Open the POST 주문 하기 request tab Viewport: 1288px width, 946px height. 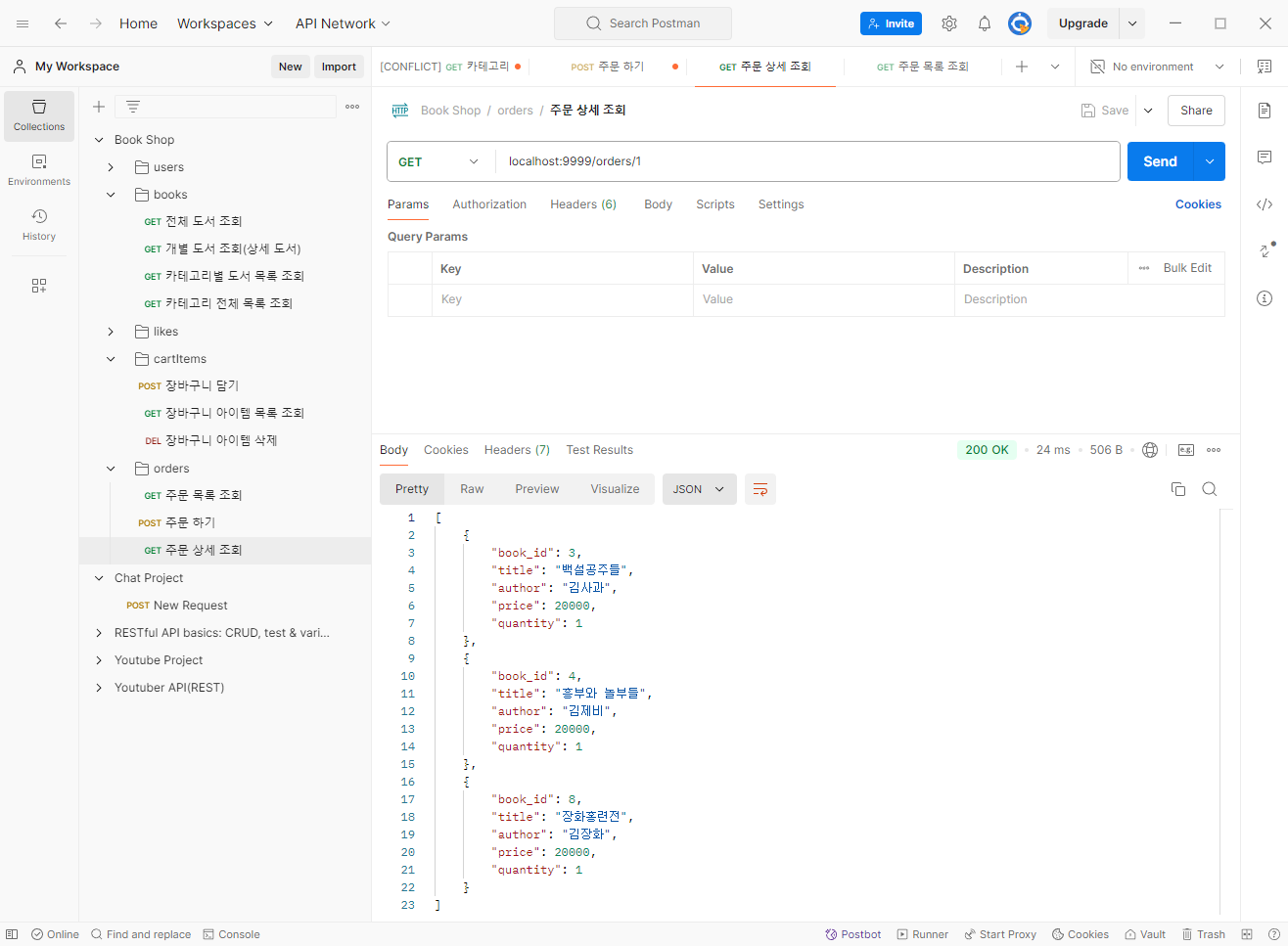[x=608, y=67]
